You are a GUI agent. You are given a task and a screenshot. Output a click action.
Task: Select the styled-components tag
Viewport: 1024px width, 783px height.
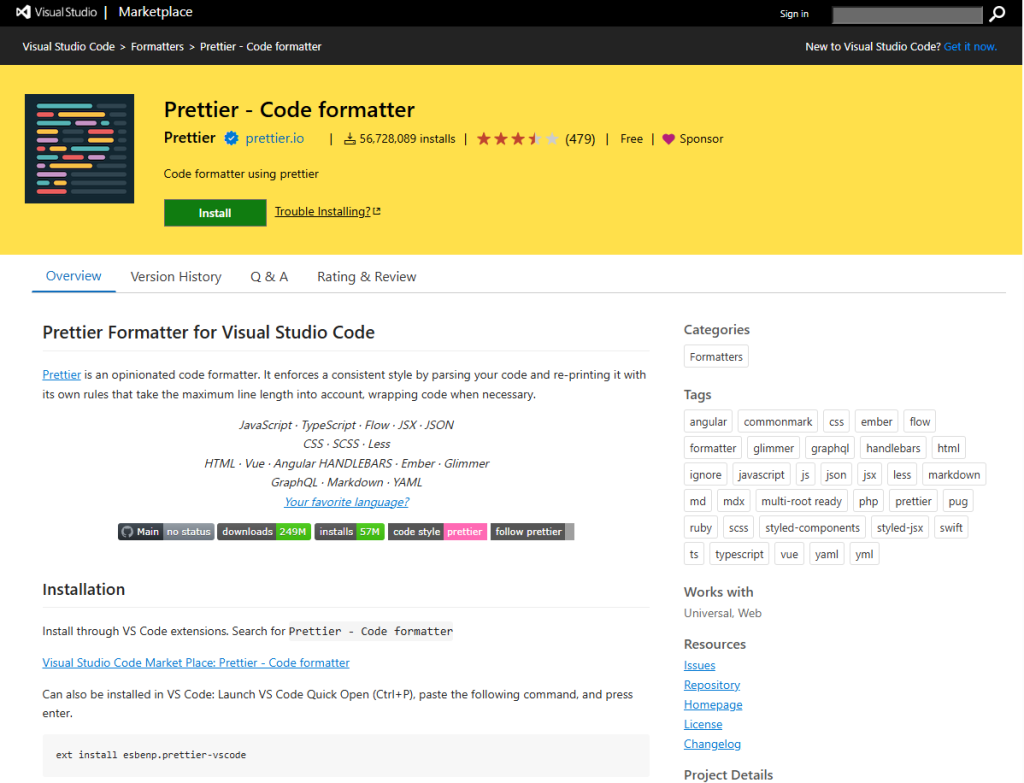click(812, 528)
